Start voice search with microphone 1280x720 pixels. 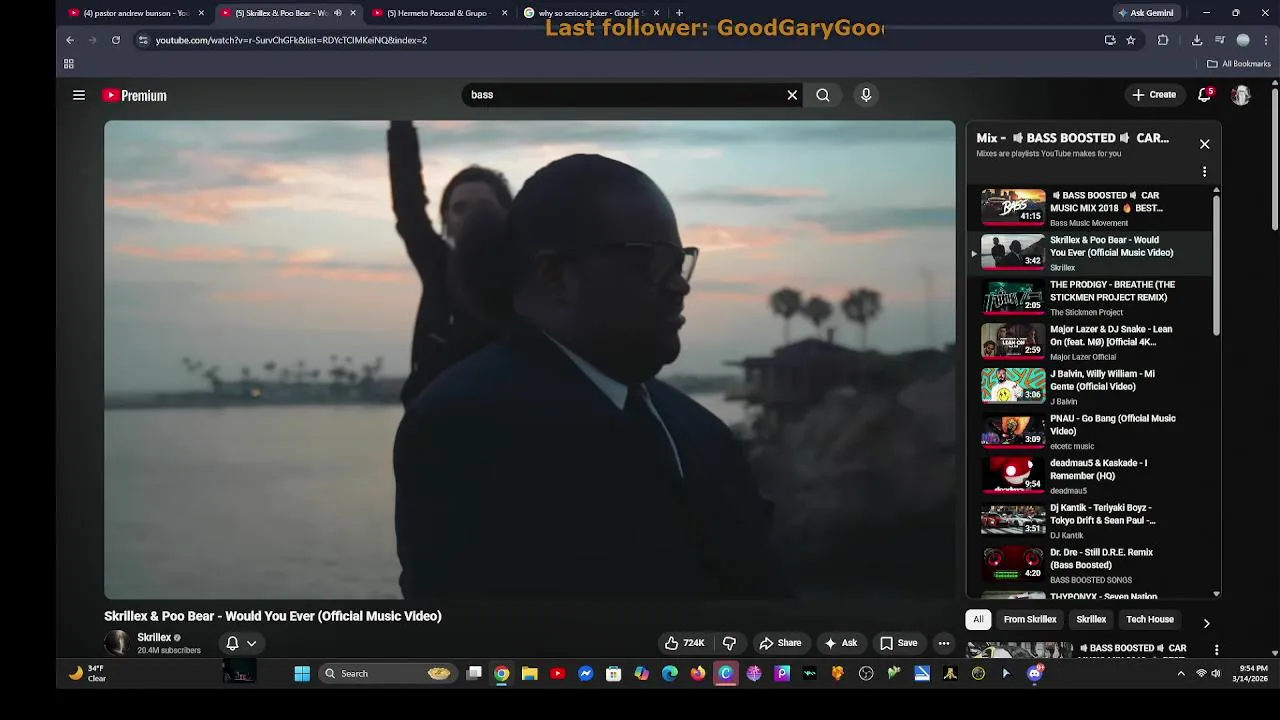coord(866,95)
